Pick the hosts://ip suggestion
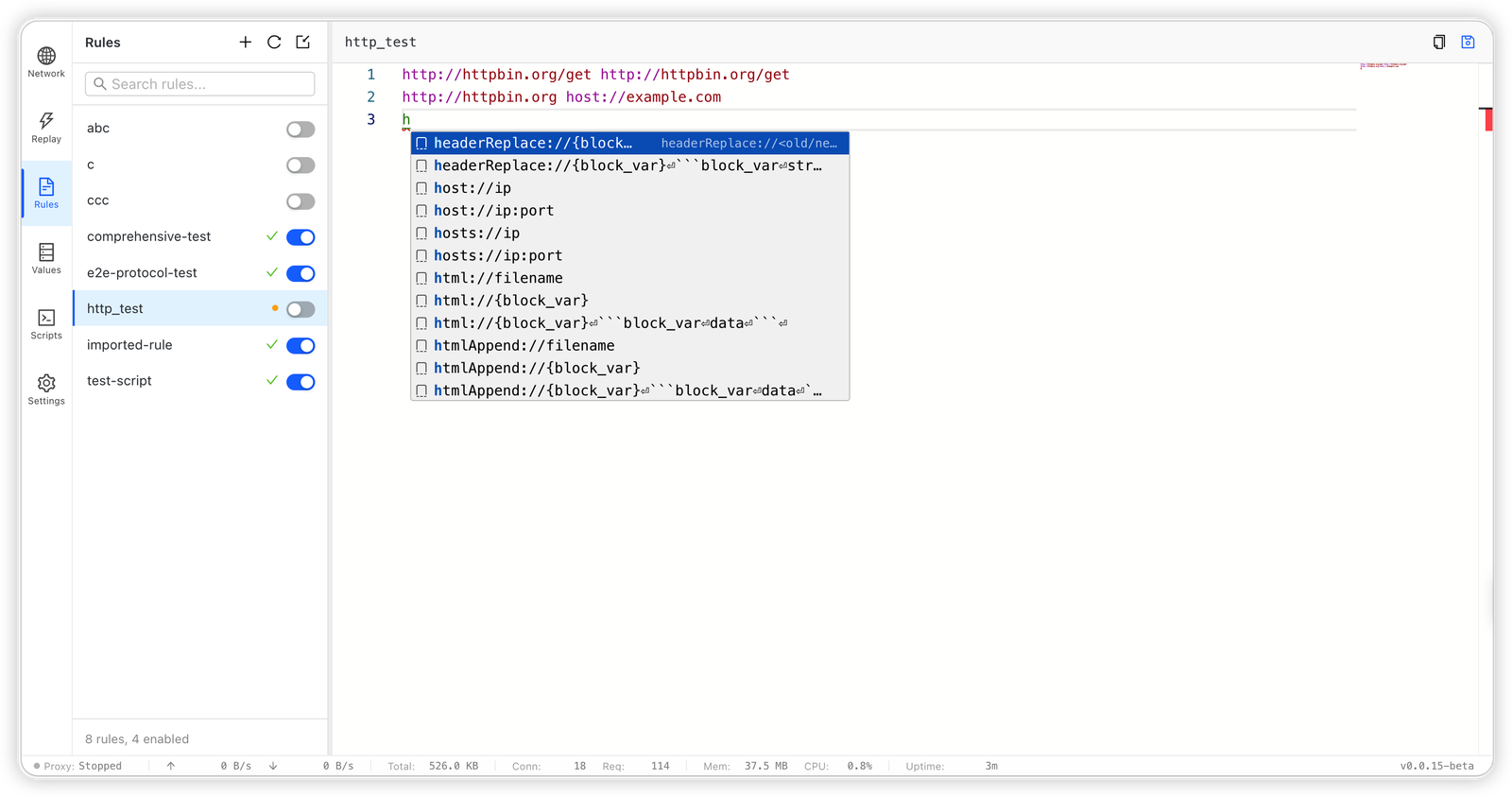This screenshot has width=1512, height=797. coord(630,234)
